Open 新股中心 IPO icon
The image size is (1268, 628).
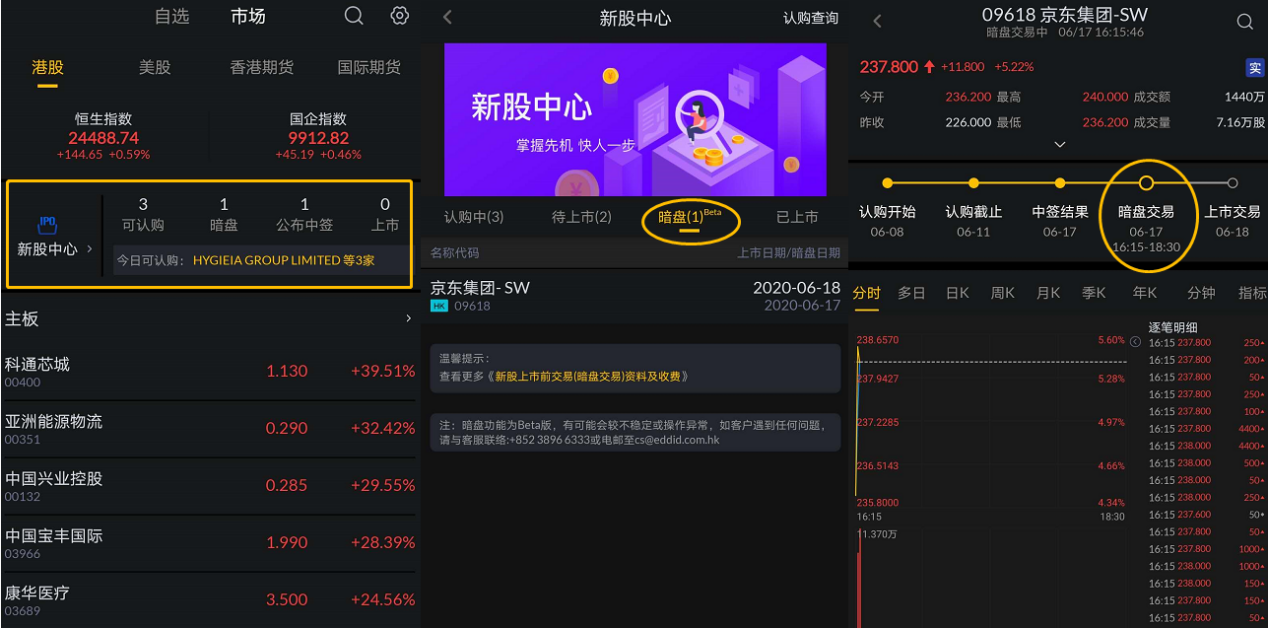47,225
